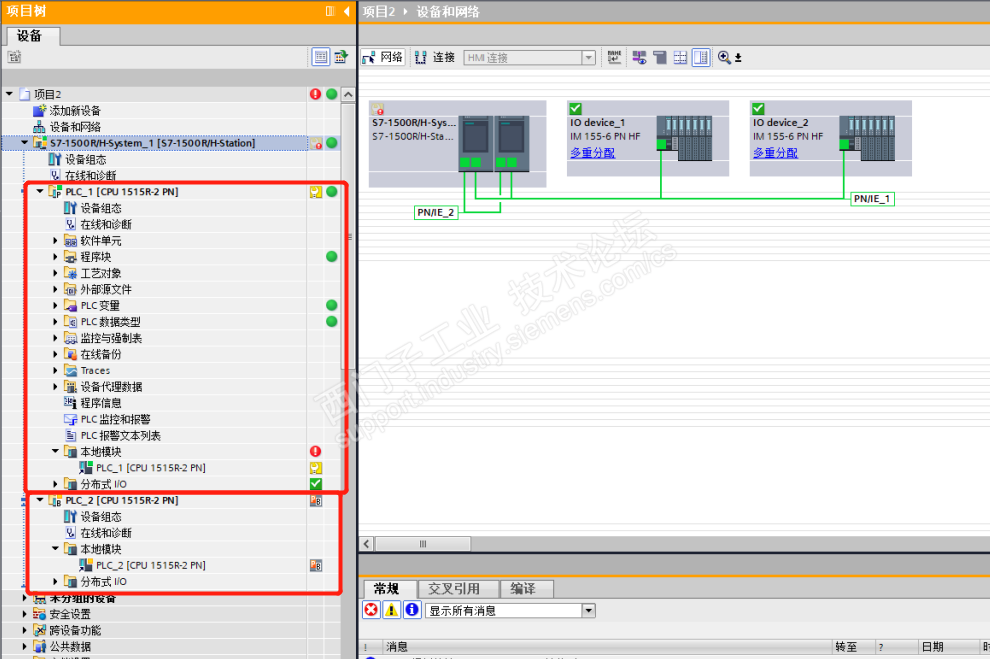Click the 在线和诊断 icon under PLC_1
Screen dimensions: 990x659
click(x=70, y=224)
